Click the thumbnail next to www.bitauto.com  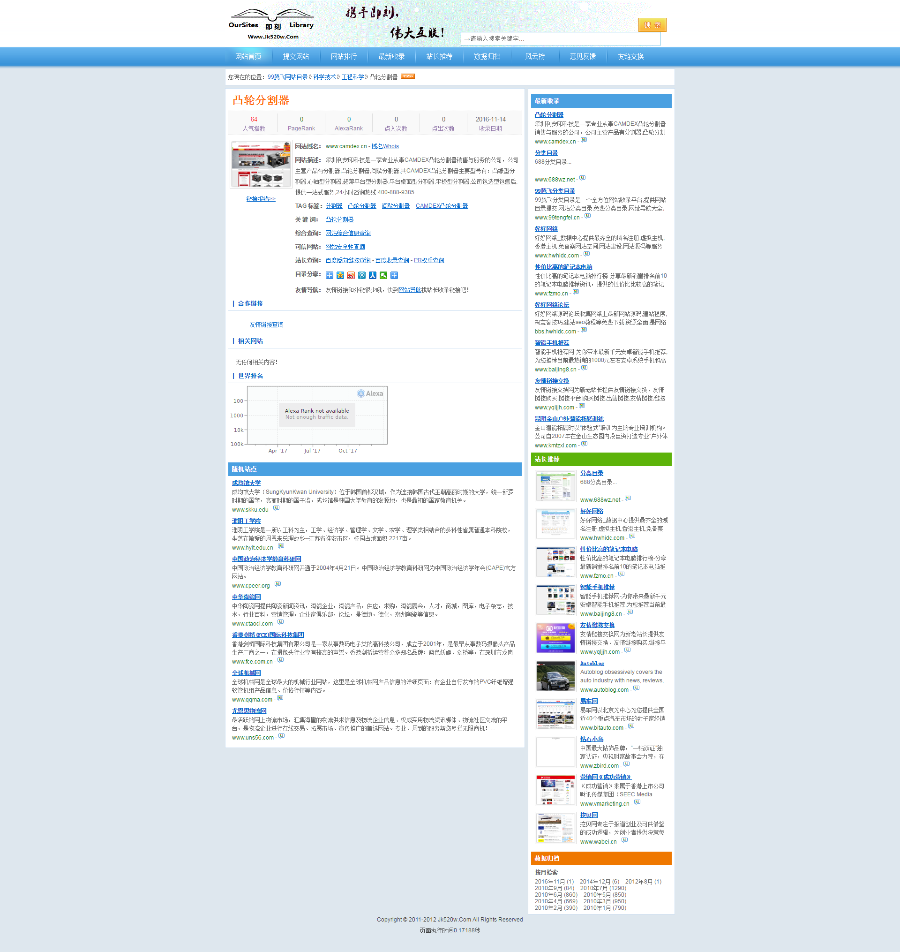click(556, 714)
